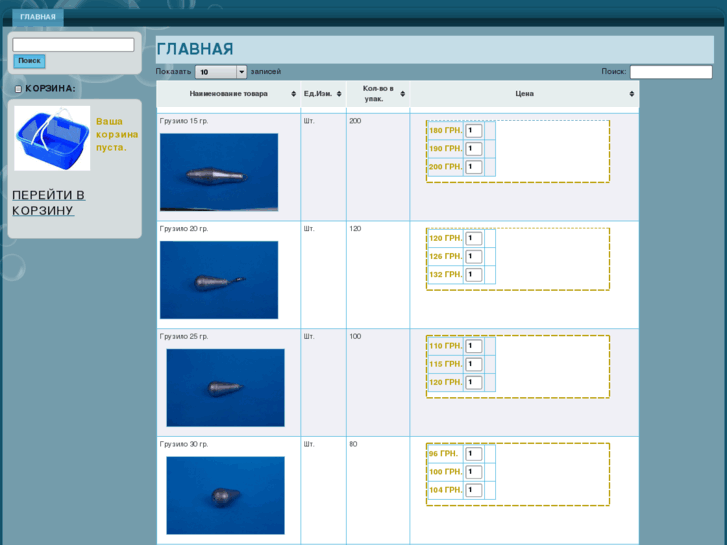The width and height of the screenshot is (727, 545).
Task: Select quantity field beside 132 ГРН.
Action: click(473, 274)
